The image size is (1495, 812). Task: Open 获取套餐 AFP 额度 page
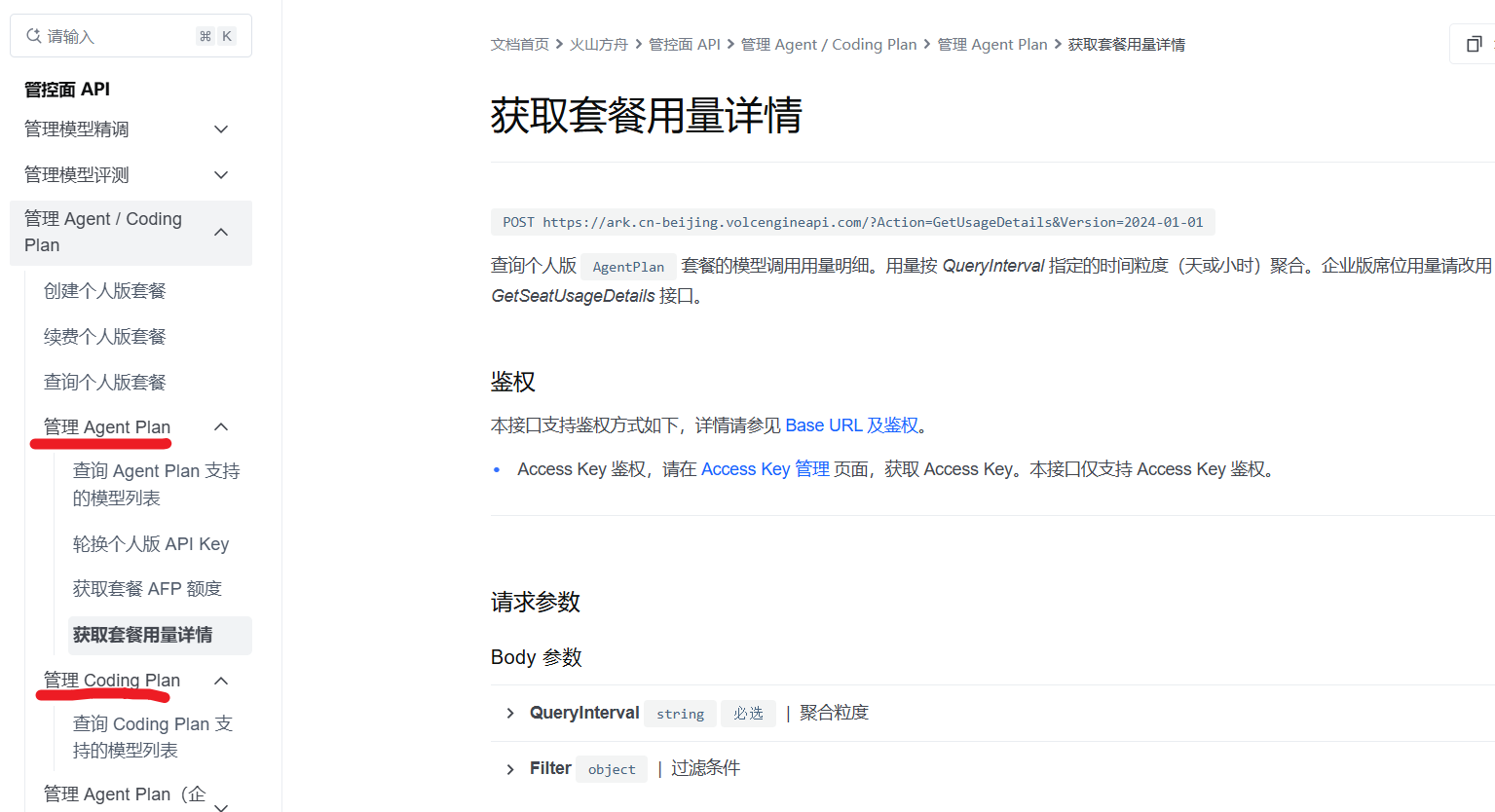pyautogui.click(x=147, y=589)
